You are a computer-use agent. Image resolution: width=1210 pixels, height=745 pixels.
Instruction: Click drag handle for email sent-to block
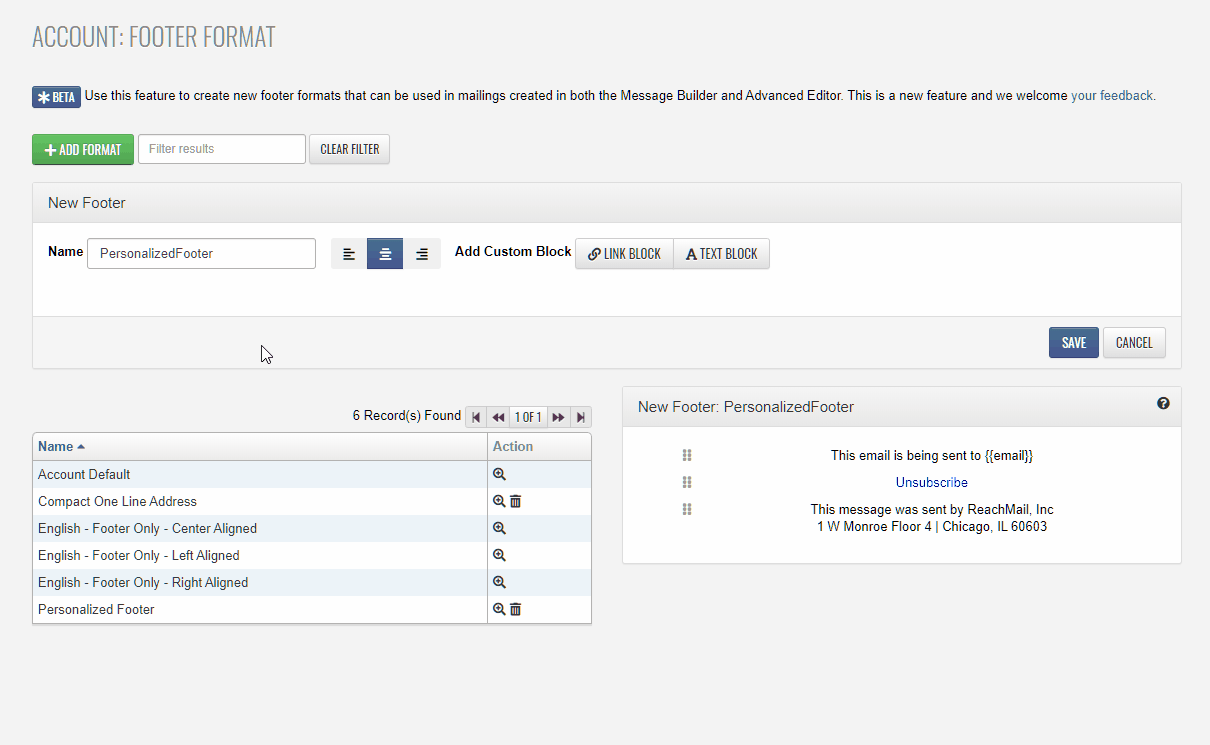(x=687, y=456)
